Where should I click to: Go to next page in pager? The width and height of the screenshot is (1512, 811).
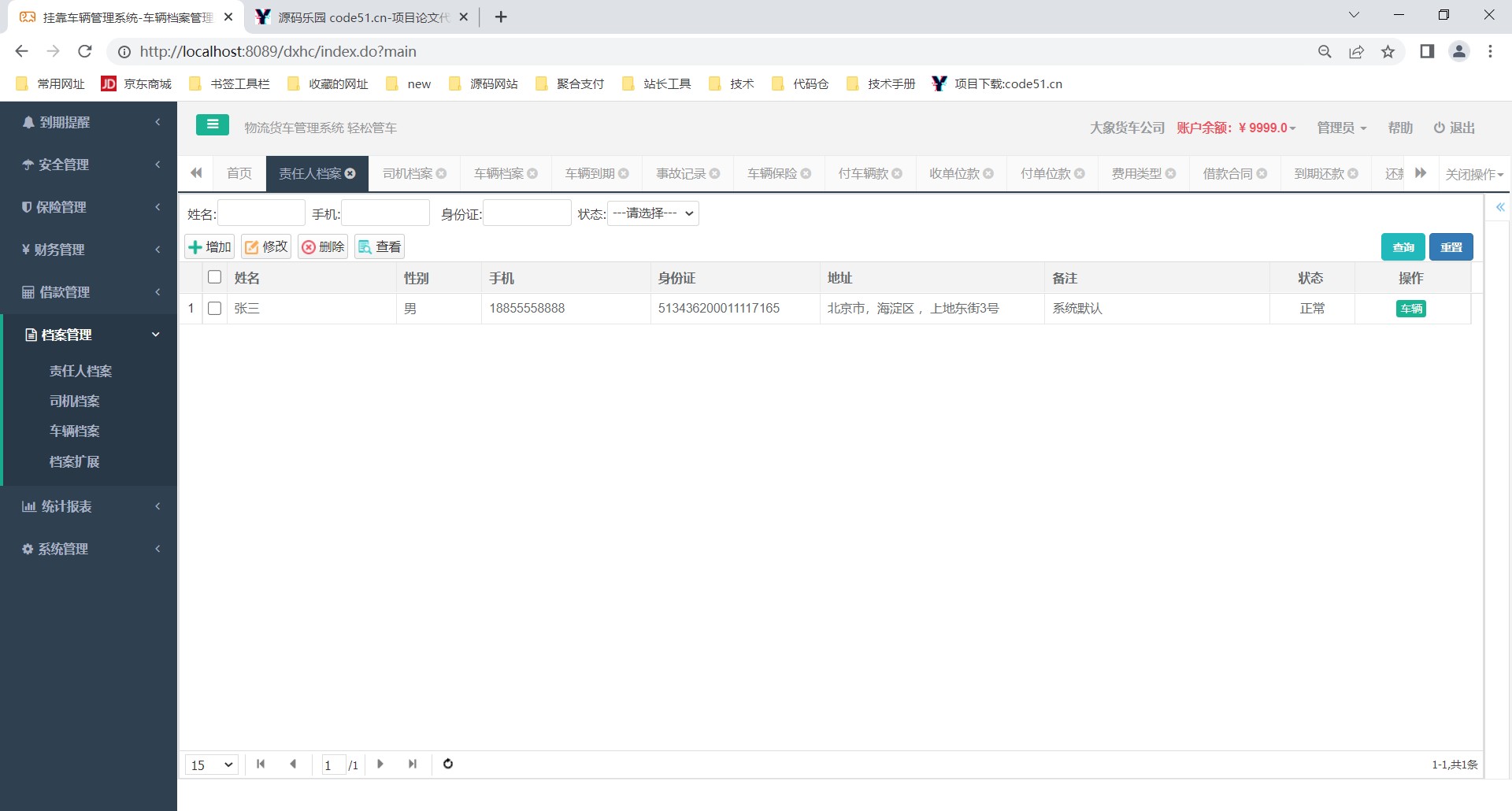pyautogui.click(x=380, y=764)
